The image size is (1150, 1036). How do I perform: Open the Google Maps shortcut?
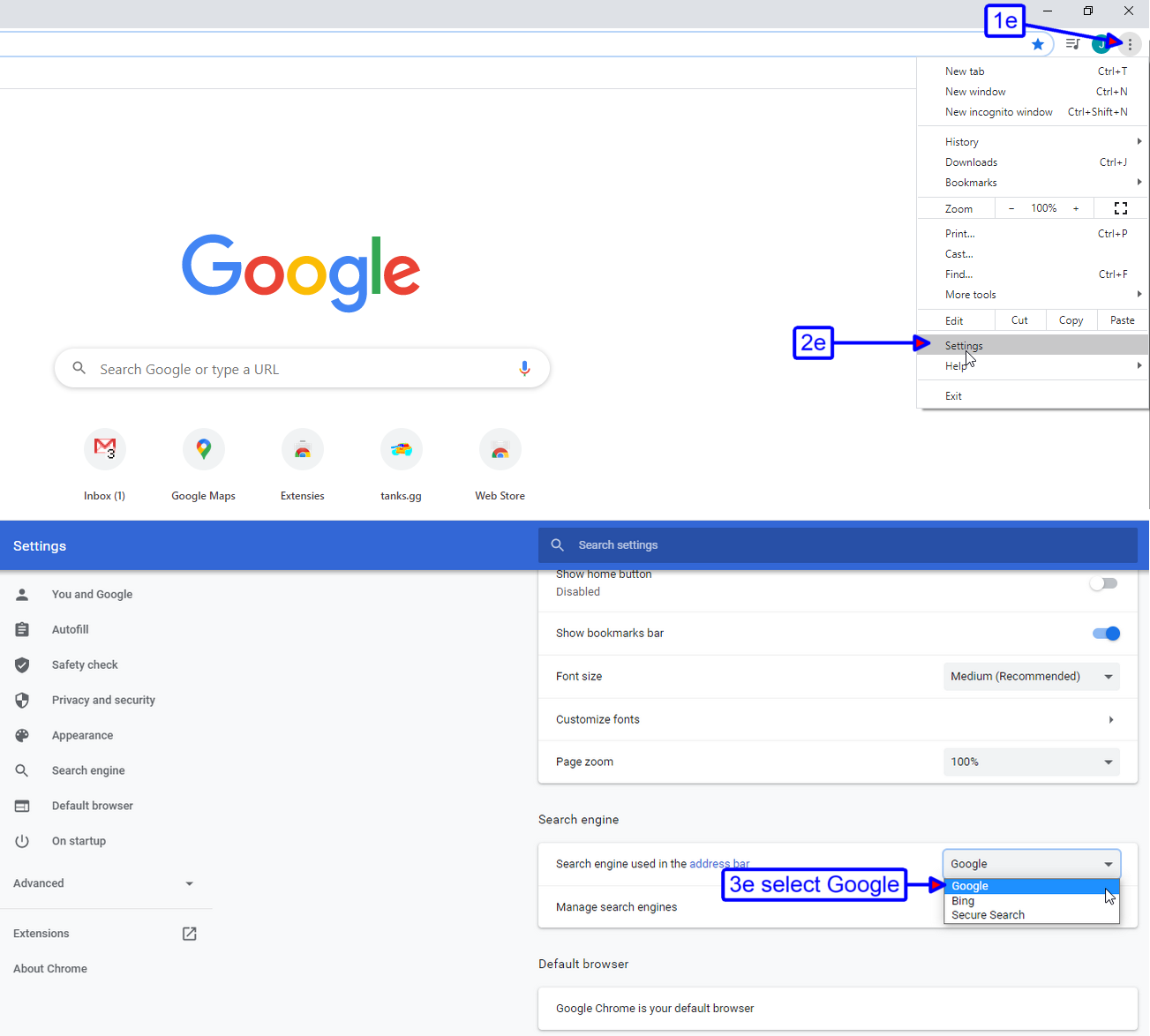pos(203,465)
